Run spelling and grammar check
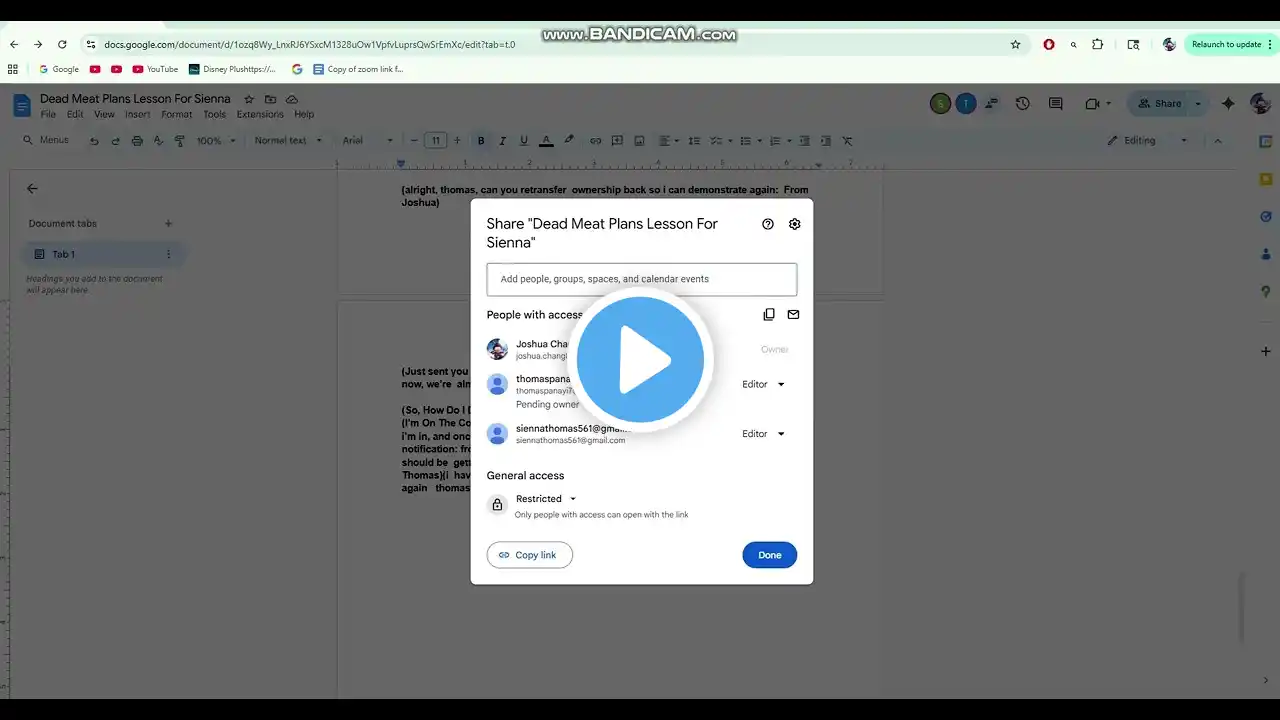 pyautogui.click(x=158, y=141)
